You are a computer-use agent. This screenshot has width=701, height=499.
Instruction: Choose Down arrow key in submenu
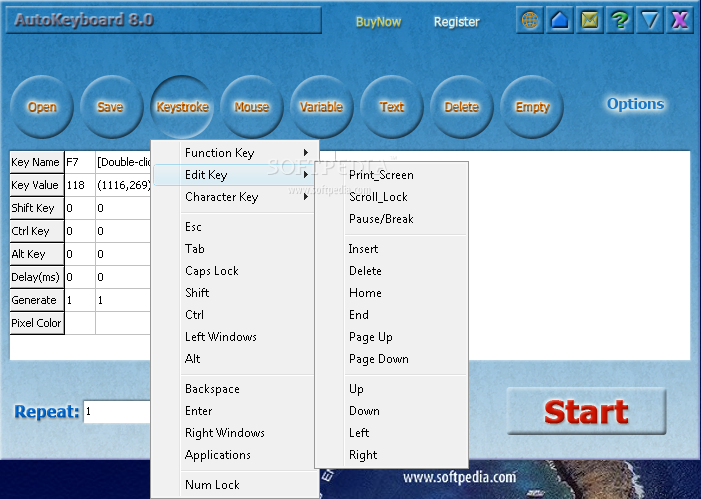tap(392, 411)
